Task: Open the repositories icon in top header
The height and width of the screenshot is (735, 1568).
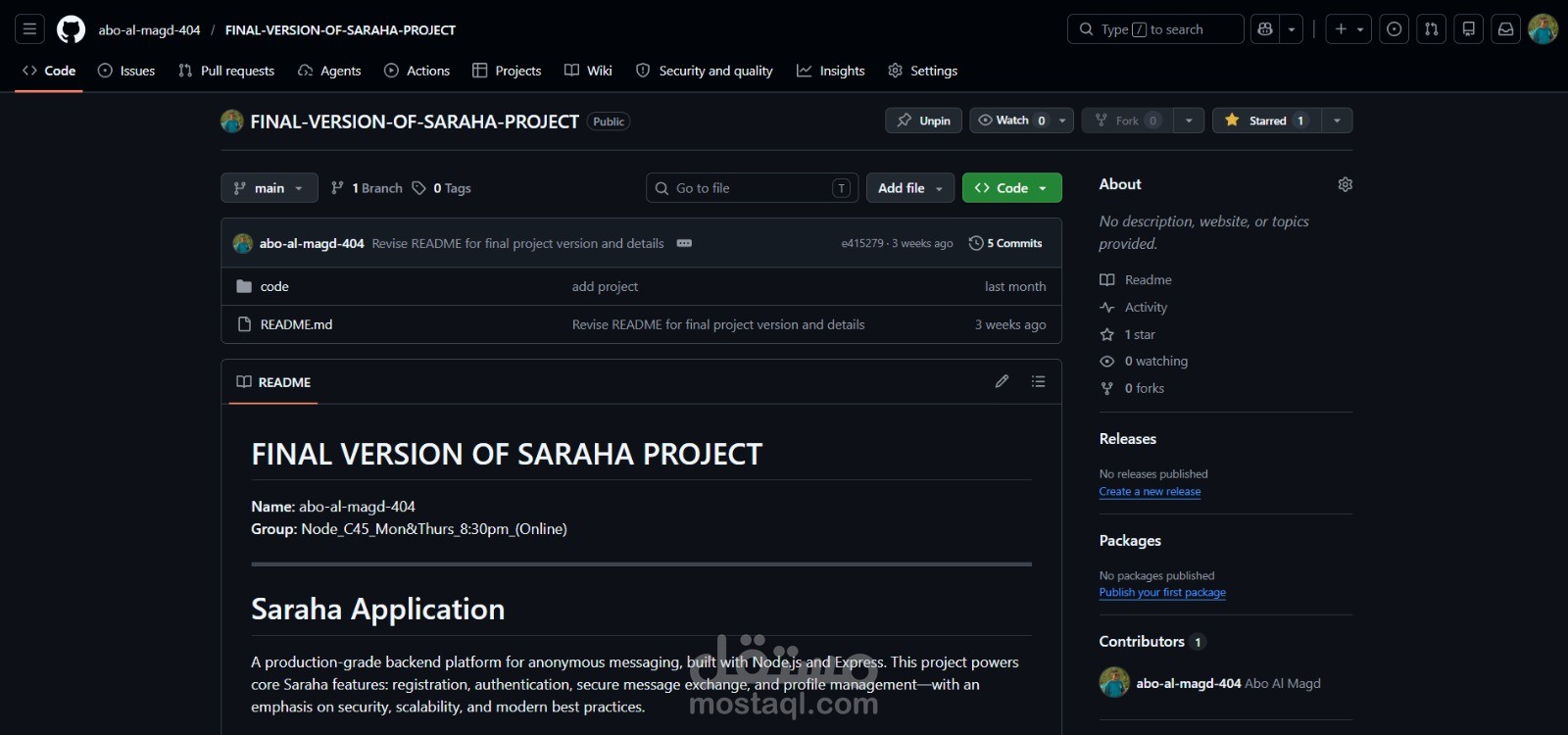Action: click(1469, 29)
